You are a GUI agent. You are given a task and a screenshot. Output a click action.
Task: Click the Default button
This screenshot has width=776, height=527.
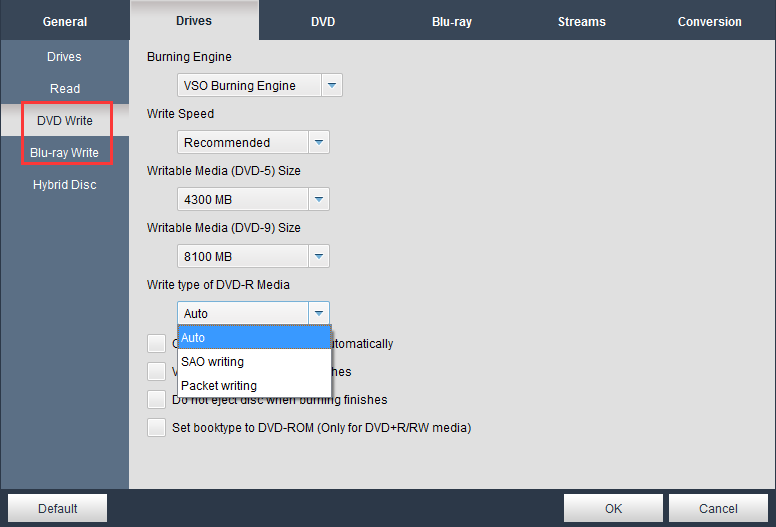coord(57,508)
